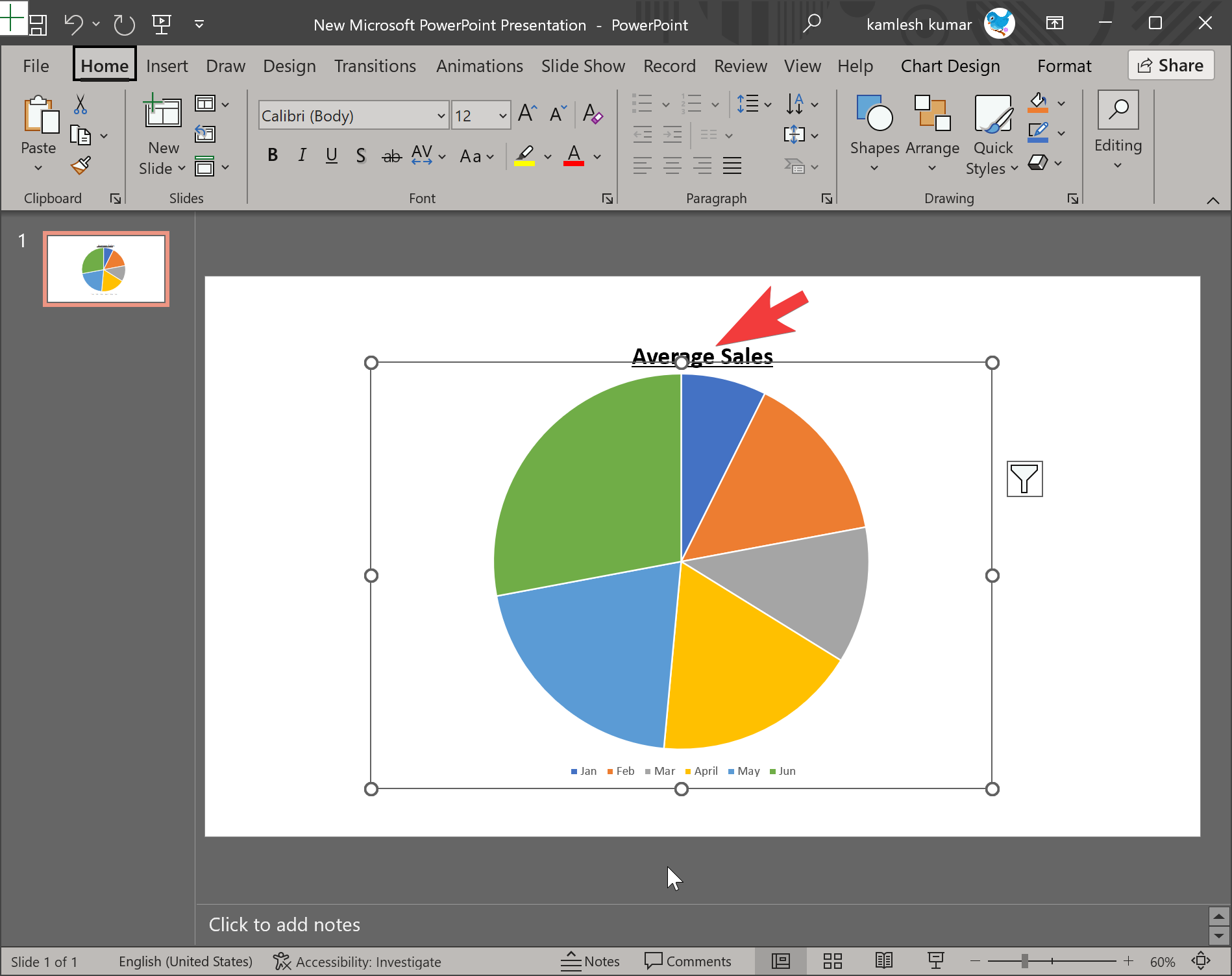
Task: Click the Redo icon
Action: click(x=123, y=25)
